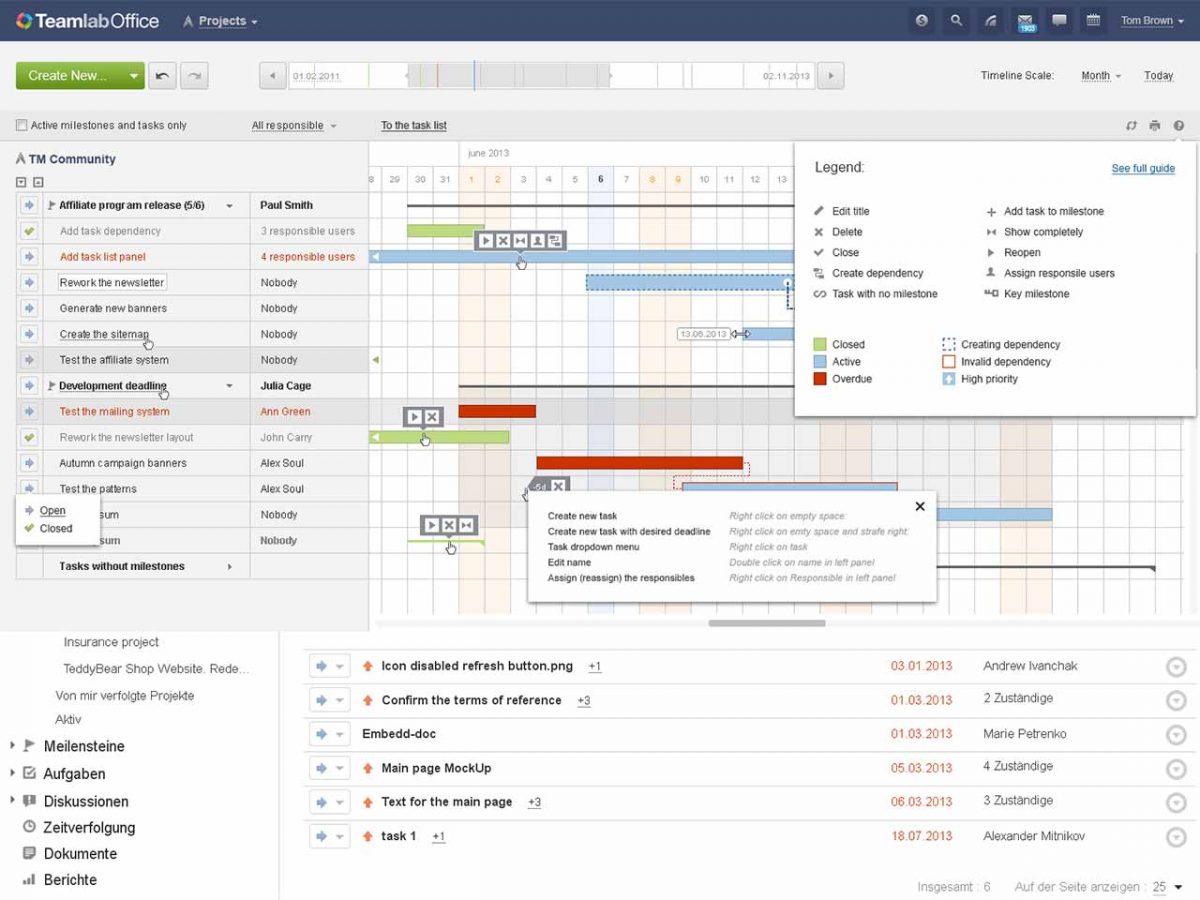Expand the Tasks without milestones row

230,566
